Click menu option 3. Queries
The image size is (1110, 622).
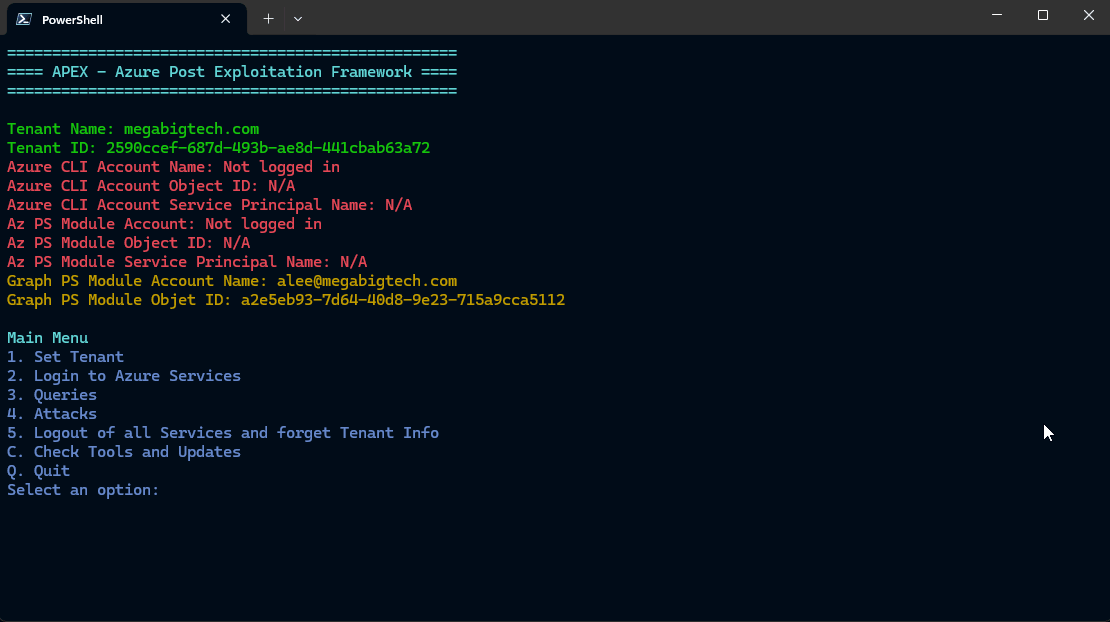52,396
